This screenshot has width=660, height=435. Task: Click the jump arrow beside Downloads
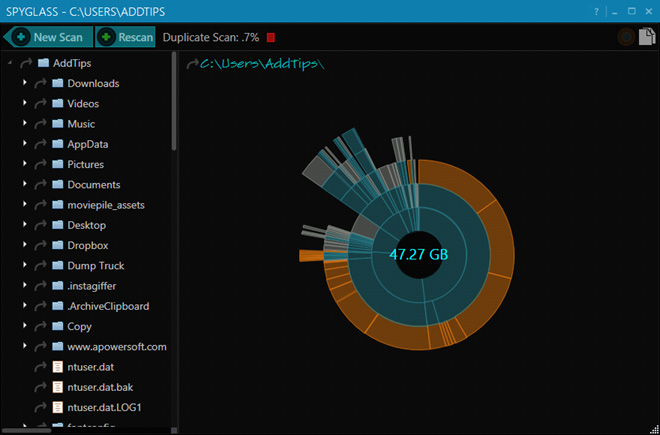coord(40,83)
